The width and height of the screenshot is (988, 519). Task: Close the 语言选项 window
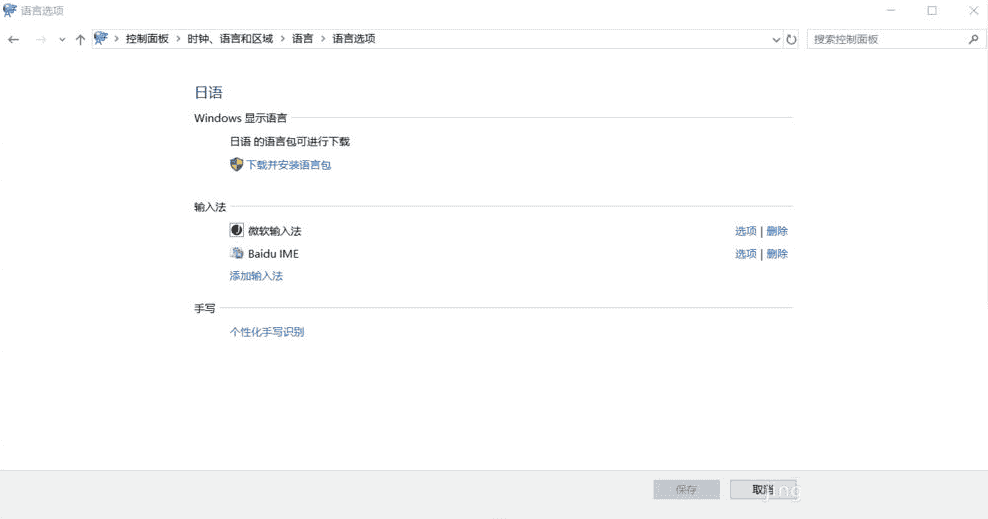(x=973, y=11)
